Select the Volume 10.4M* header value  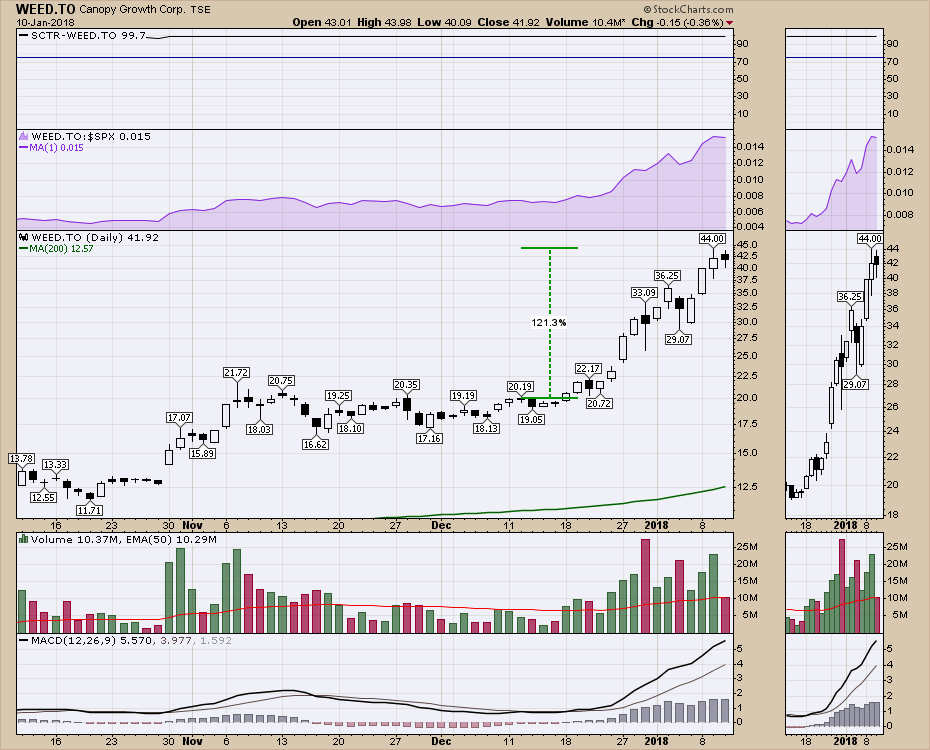[585, 23]
